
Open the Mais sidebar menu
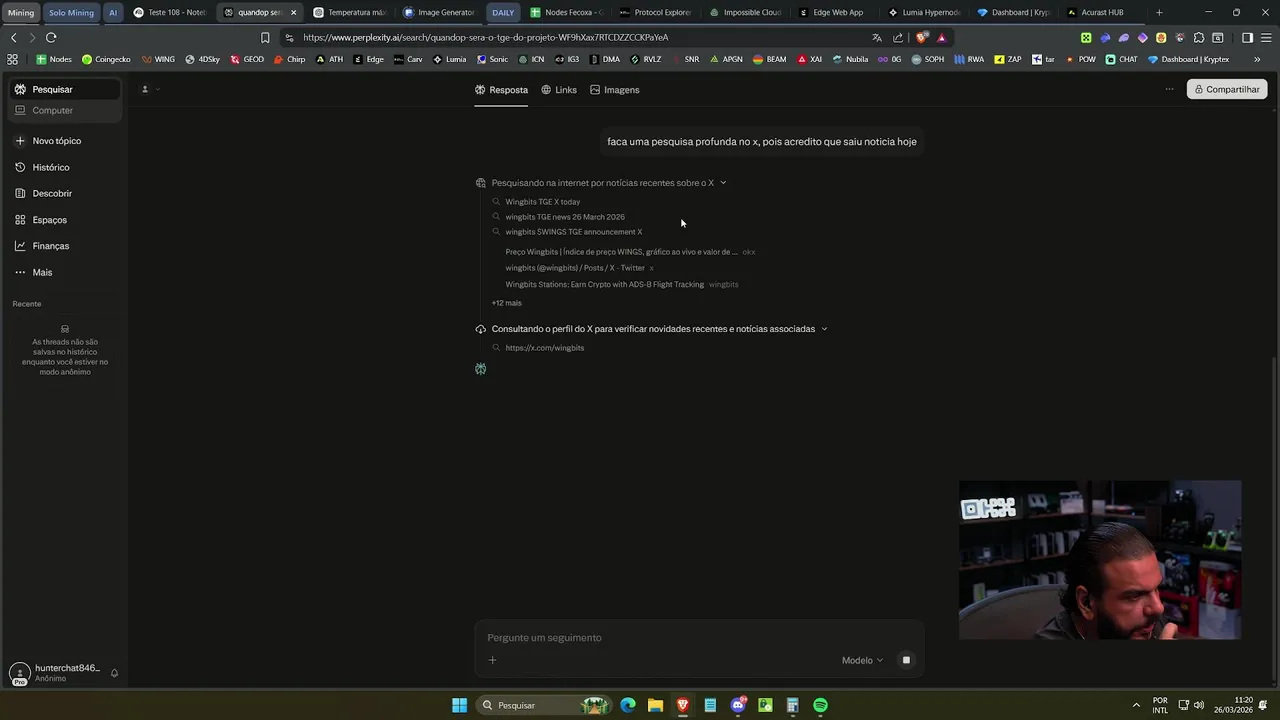(33, 272)
